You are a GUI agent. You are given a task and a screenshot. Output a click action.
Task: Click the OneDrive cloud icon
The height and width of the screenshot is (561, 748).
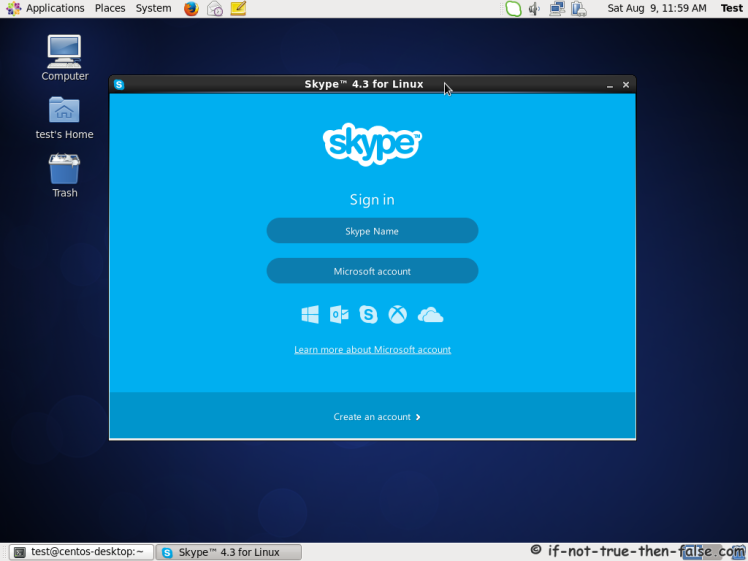[430, 315]
